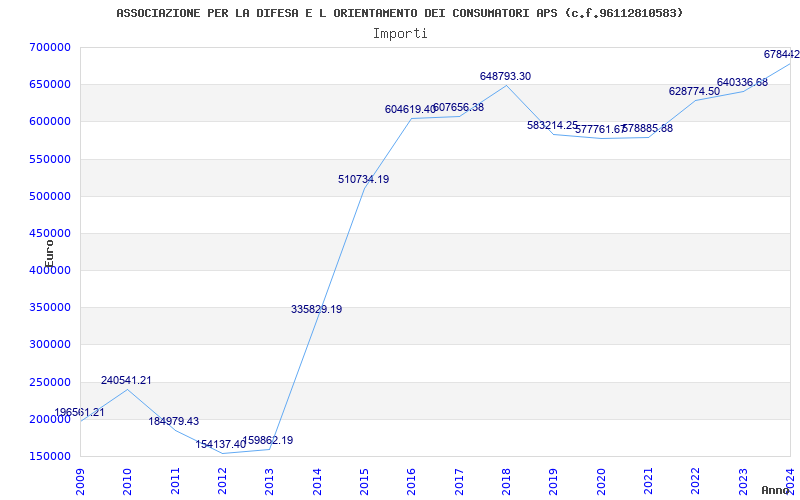The image size is (800, 500).
Task: Select the data label 648793.30
Action: coord(505,76)
